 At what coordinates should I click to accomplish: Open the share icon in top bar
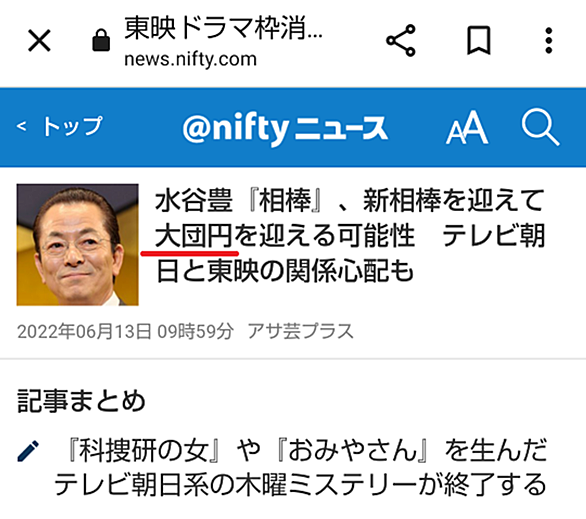point(401,40)
